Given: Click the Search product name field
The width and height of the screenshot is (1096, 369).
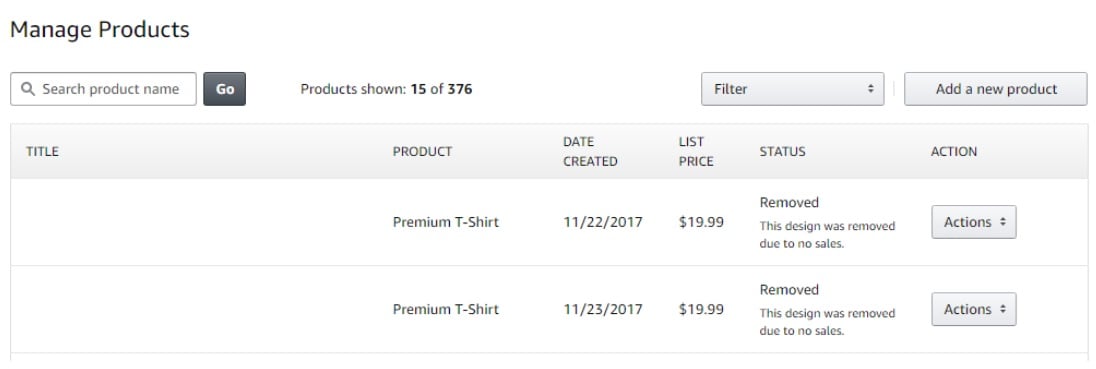Looking at the screenshot, I should coord(103,89).
